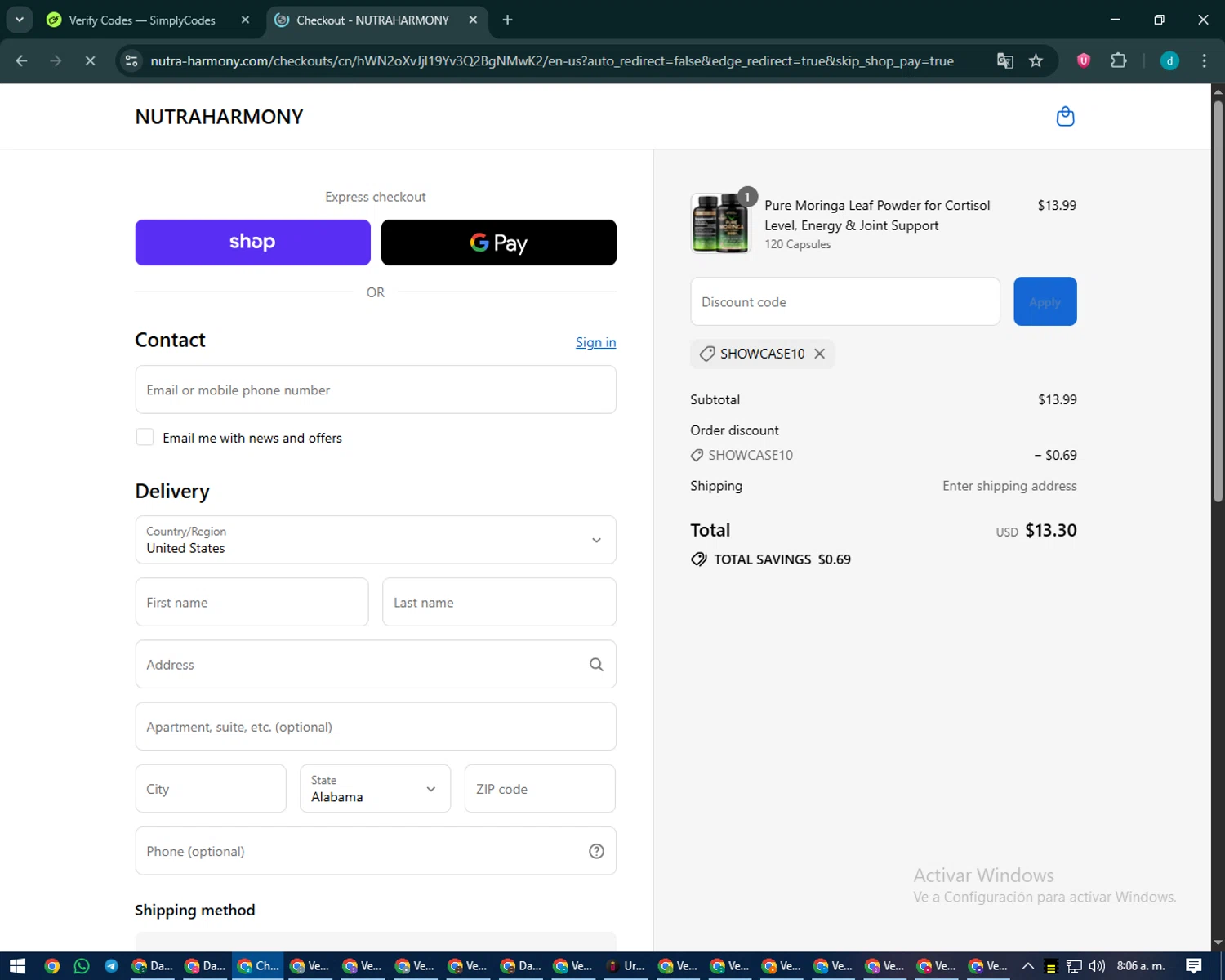Open the 'Ur...' taskbar window

tap(626, 966)
